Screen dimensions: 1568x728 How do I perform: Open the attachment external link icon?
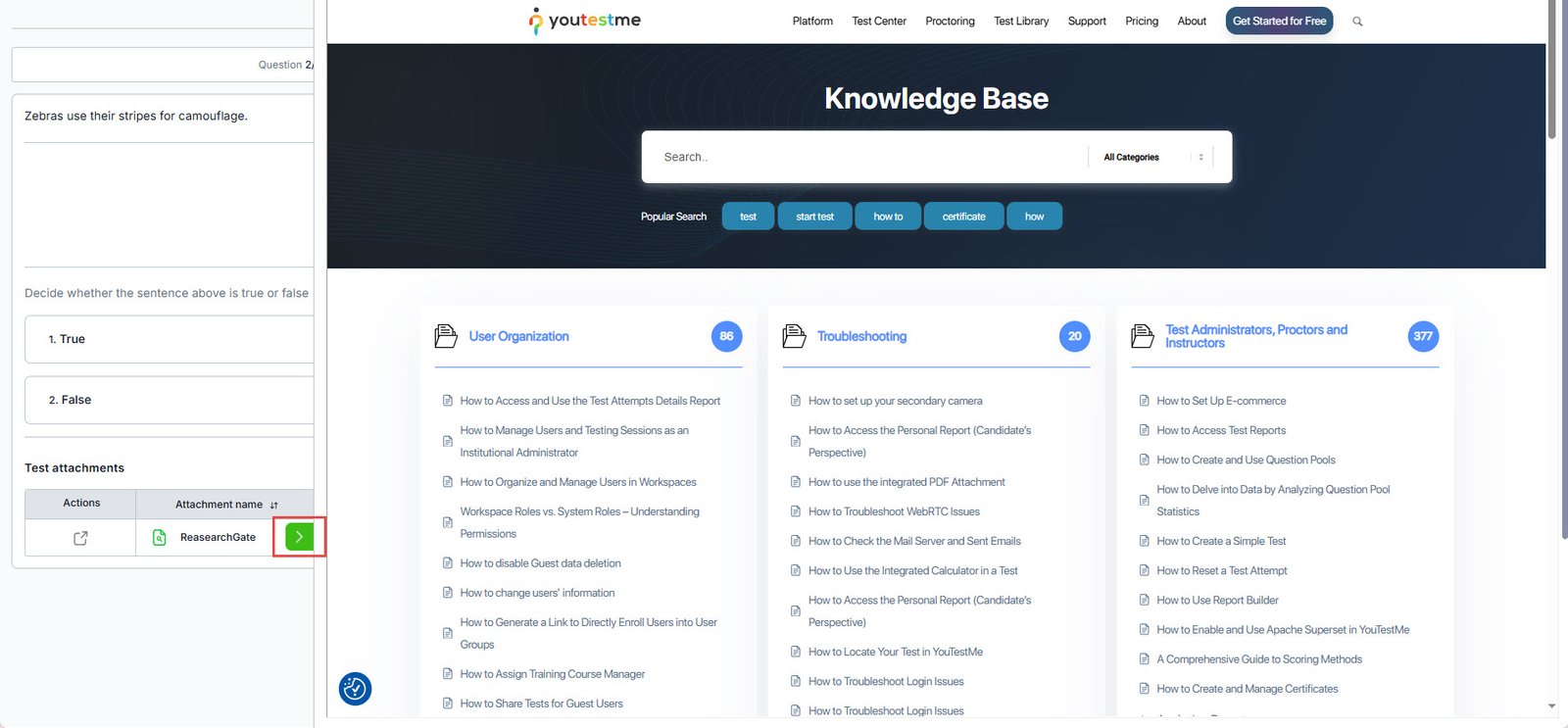[x=80, y=538]
